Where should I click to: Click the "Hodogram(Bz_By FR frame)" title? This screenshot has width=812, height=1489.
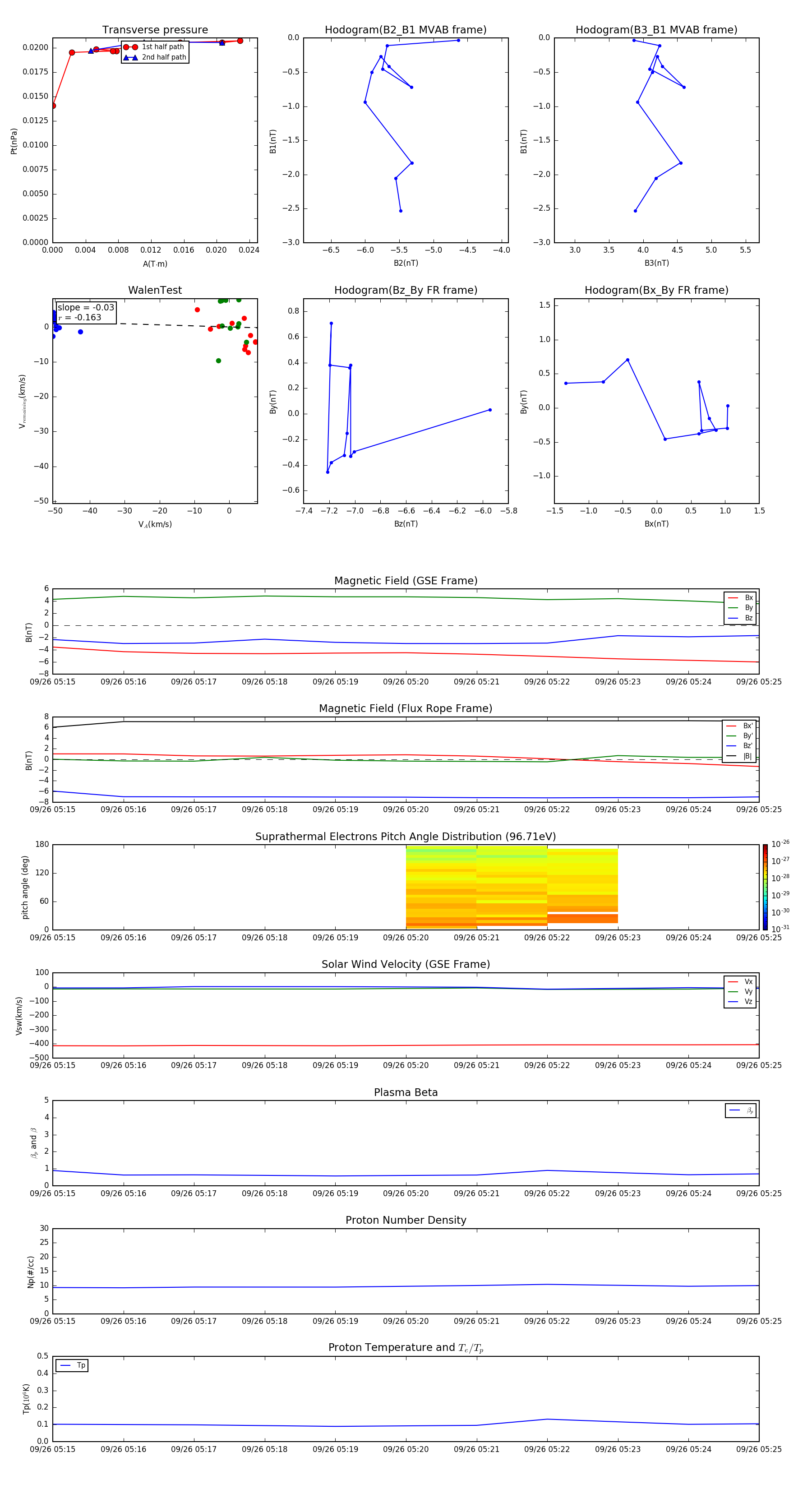[x=406, y=290]
